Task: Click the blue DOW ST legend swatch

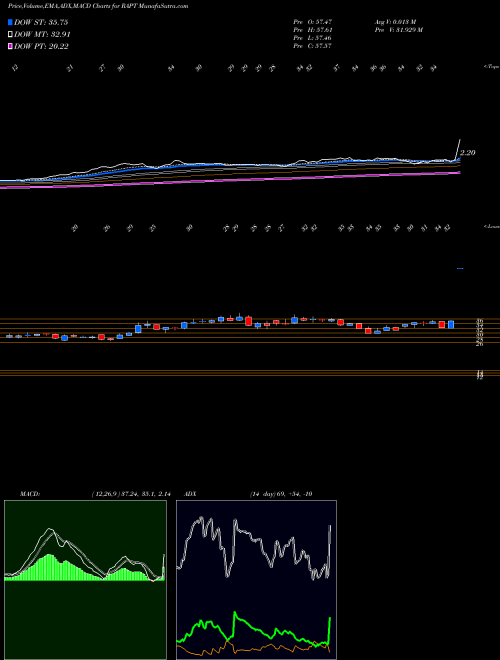Action: coord(11,22)
